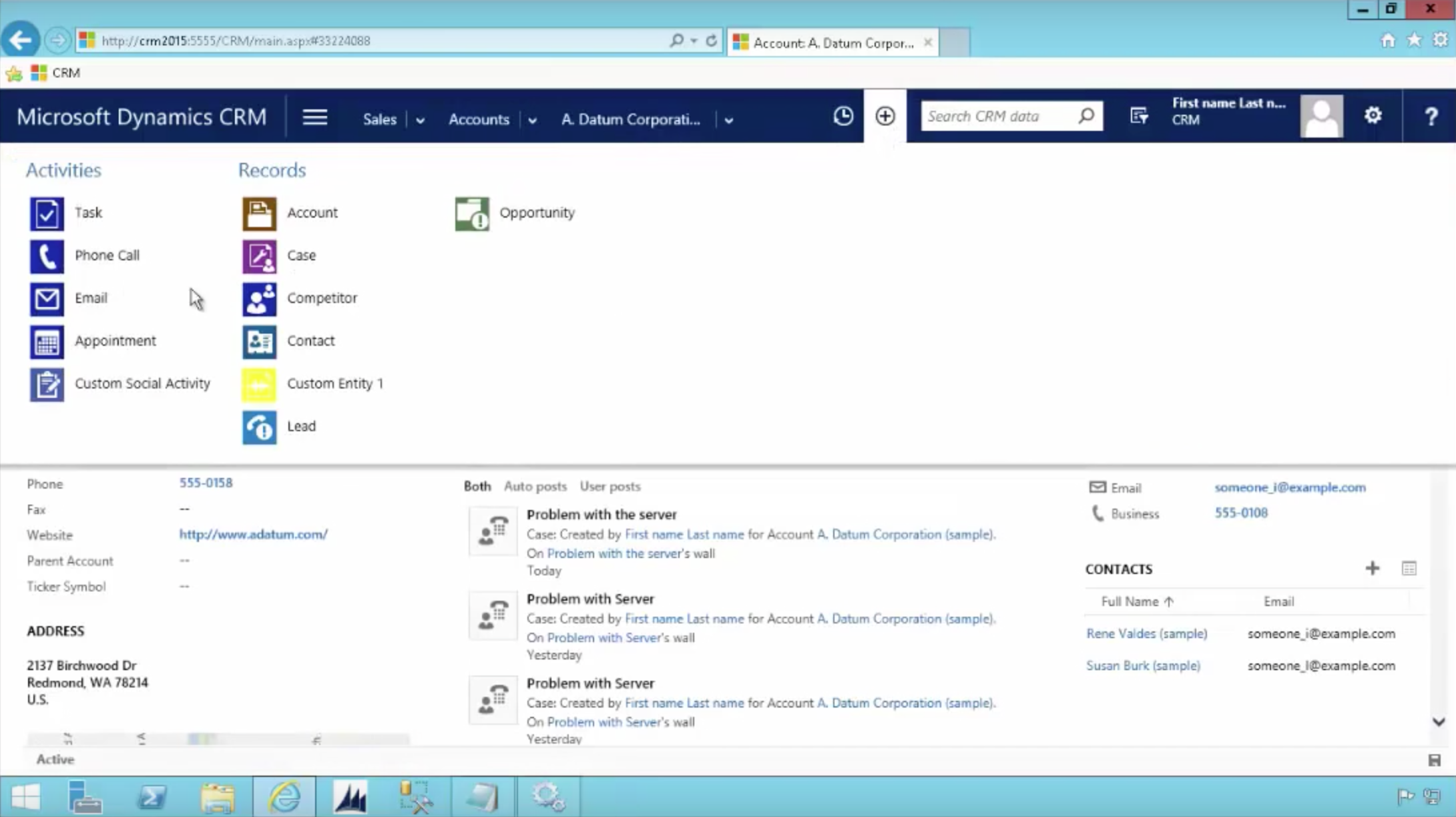The height and width of the screenshot is (817, 1456).
Task: Create a new Lead record
Action: 279,427
